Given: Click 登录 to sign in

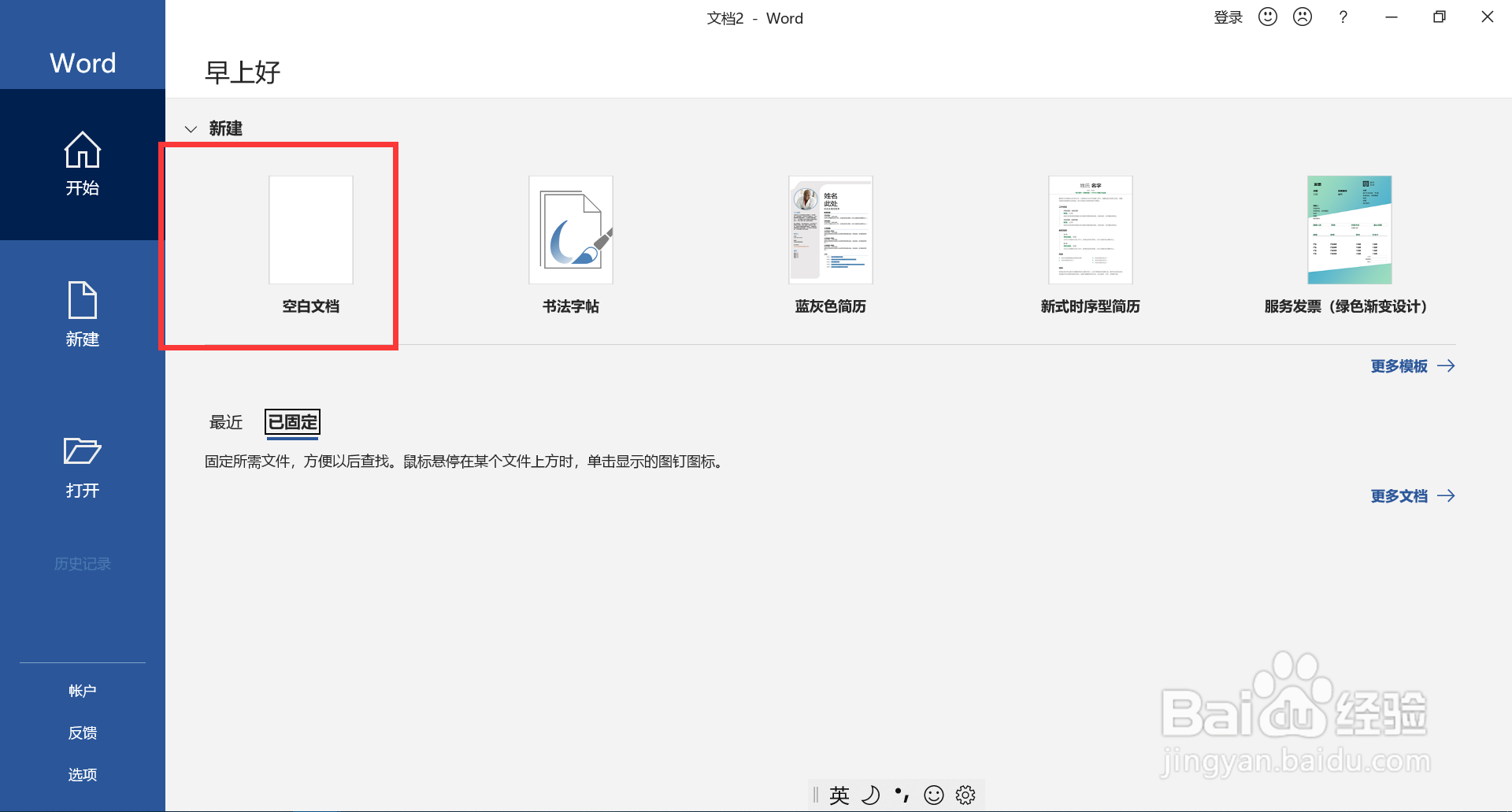Looking at the screenshot, I should (1228, 17).
